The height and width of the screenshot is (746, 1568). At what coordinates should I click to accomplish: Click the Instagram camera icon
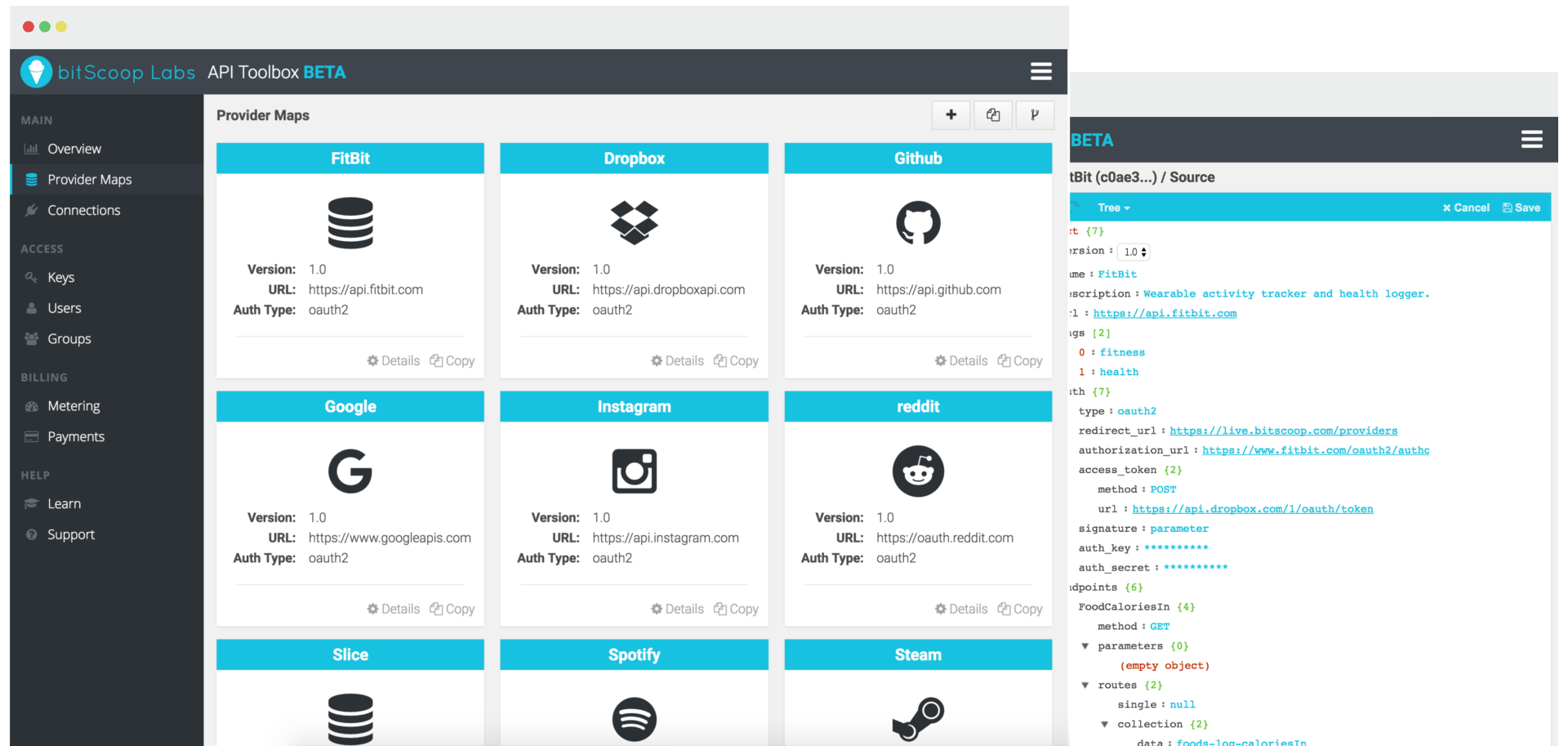[x=634, y=471]
